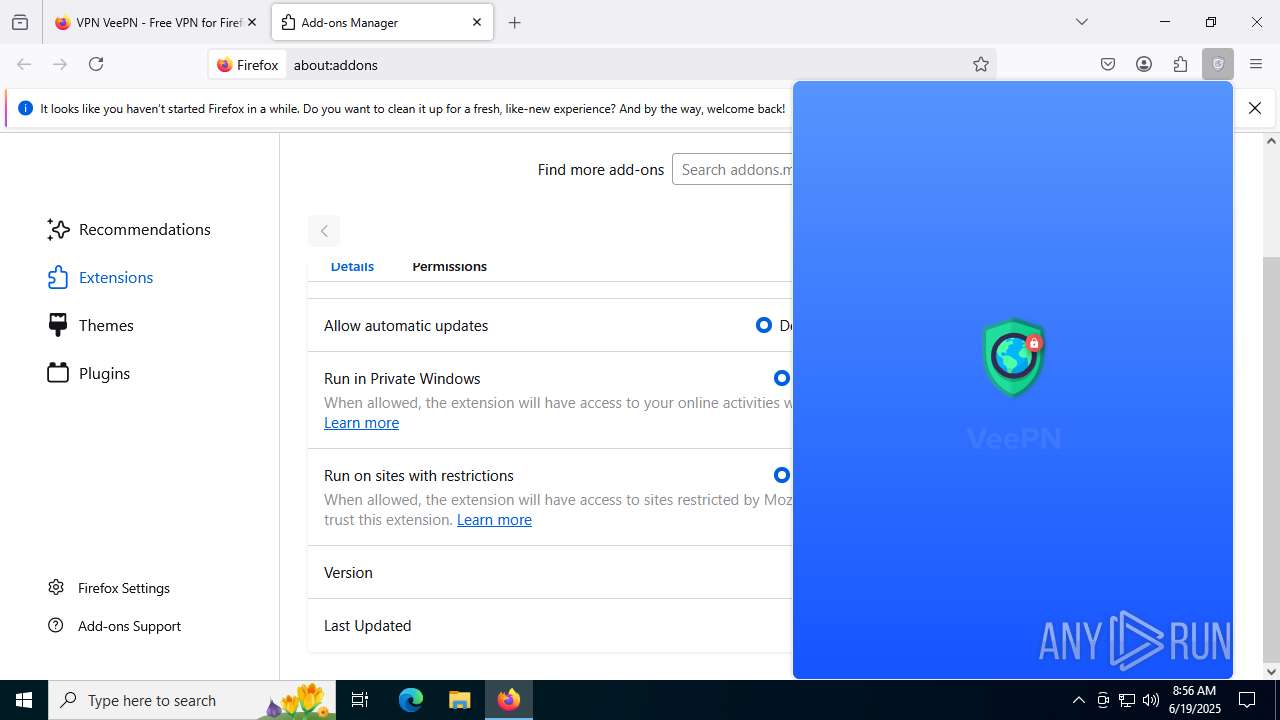Switch to the Details tab

pyautogui.click(x=352, y=267)
